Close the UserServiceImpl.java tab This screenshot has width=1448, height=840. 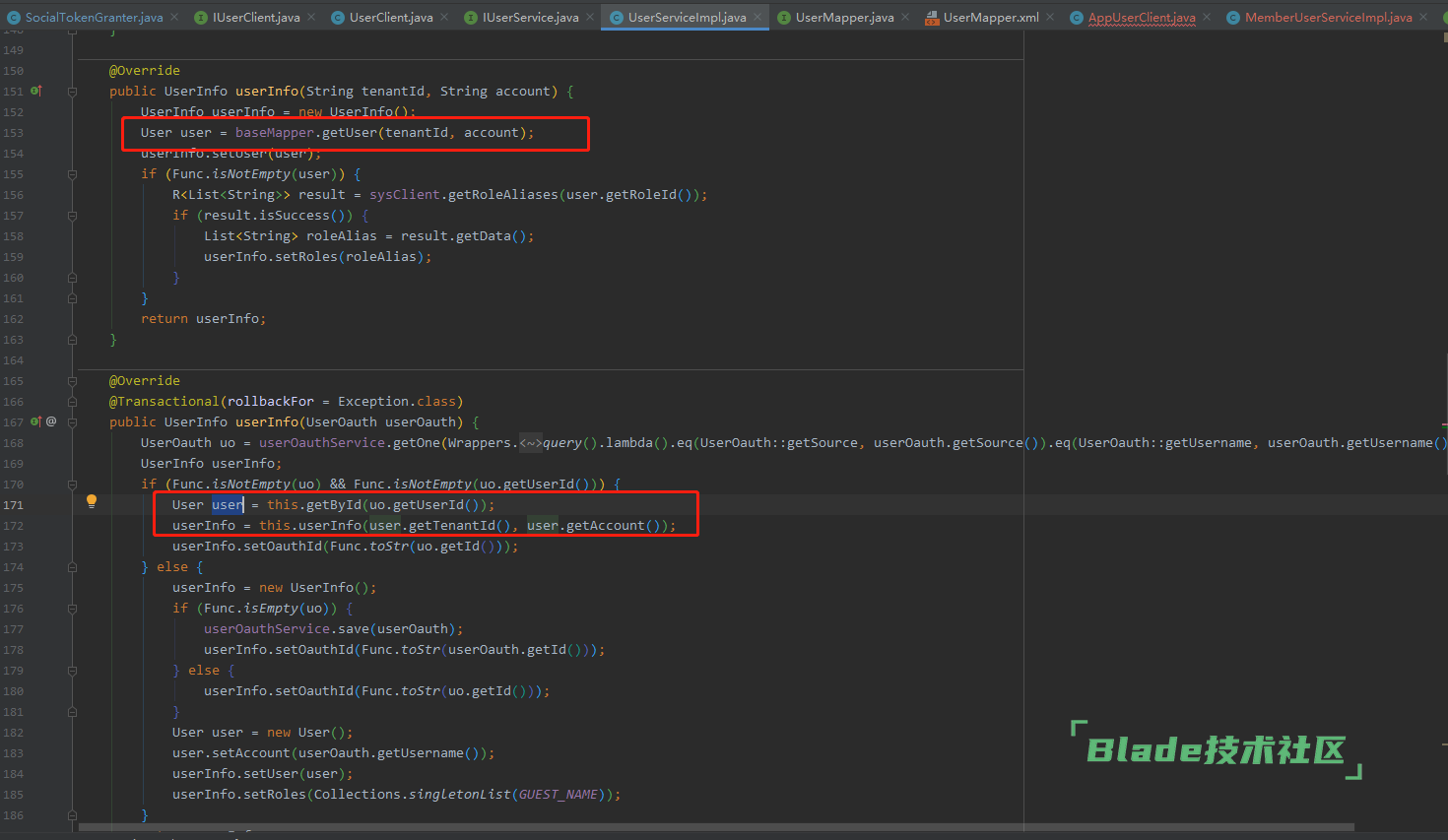pyautogui.click(x=758, y=17)
